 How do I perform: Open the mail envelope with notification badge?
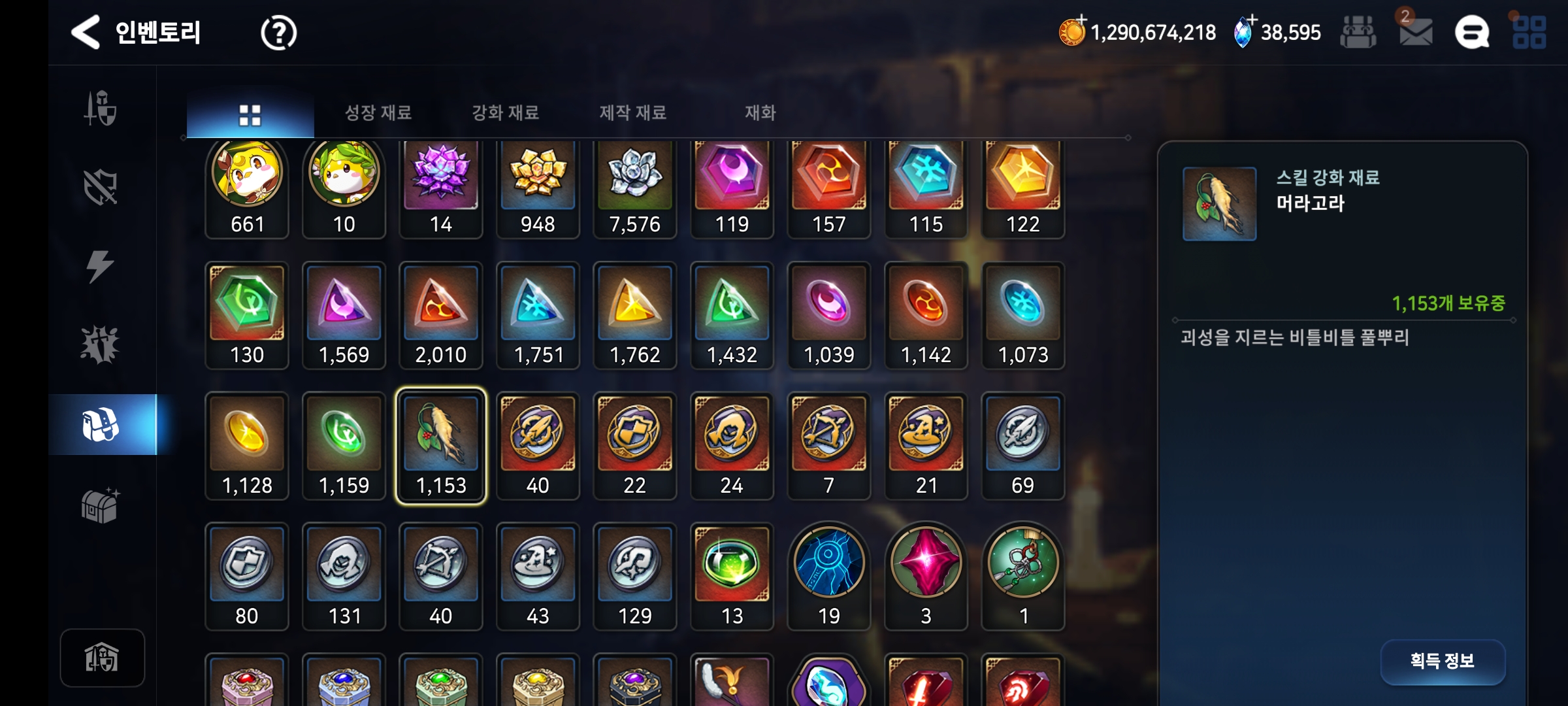coord(1415,29)
